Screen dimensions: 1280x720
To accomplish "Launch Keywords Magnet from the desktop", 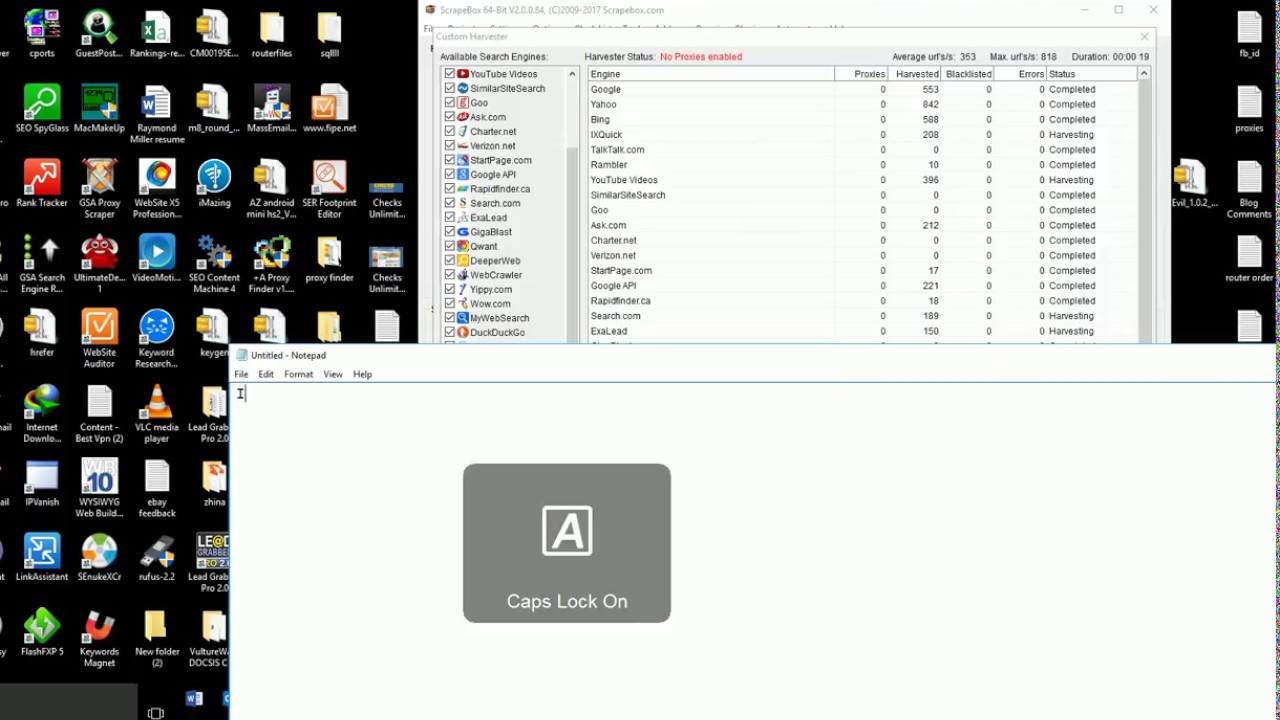I will click(x=99, y=638).
